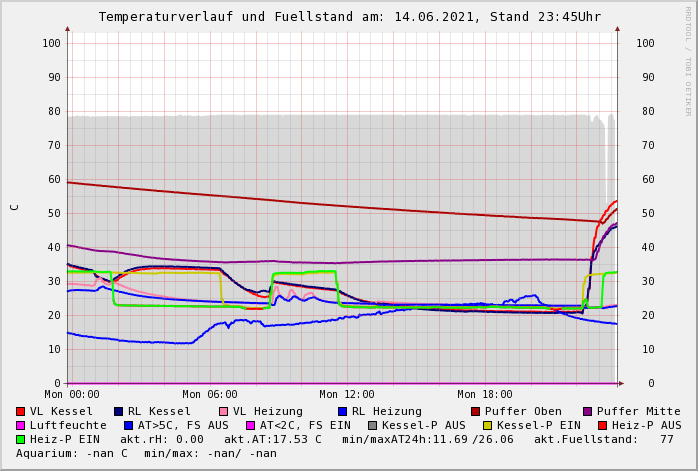Click the green Heiz-P EIN swatch
Viewport: 698px width, 471px height.
(20, 440)
